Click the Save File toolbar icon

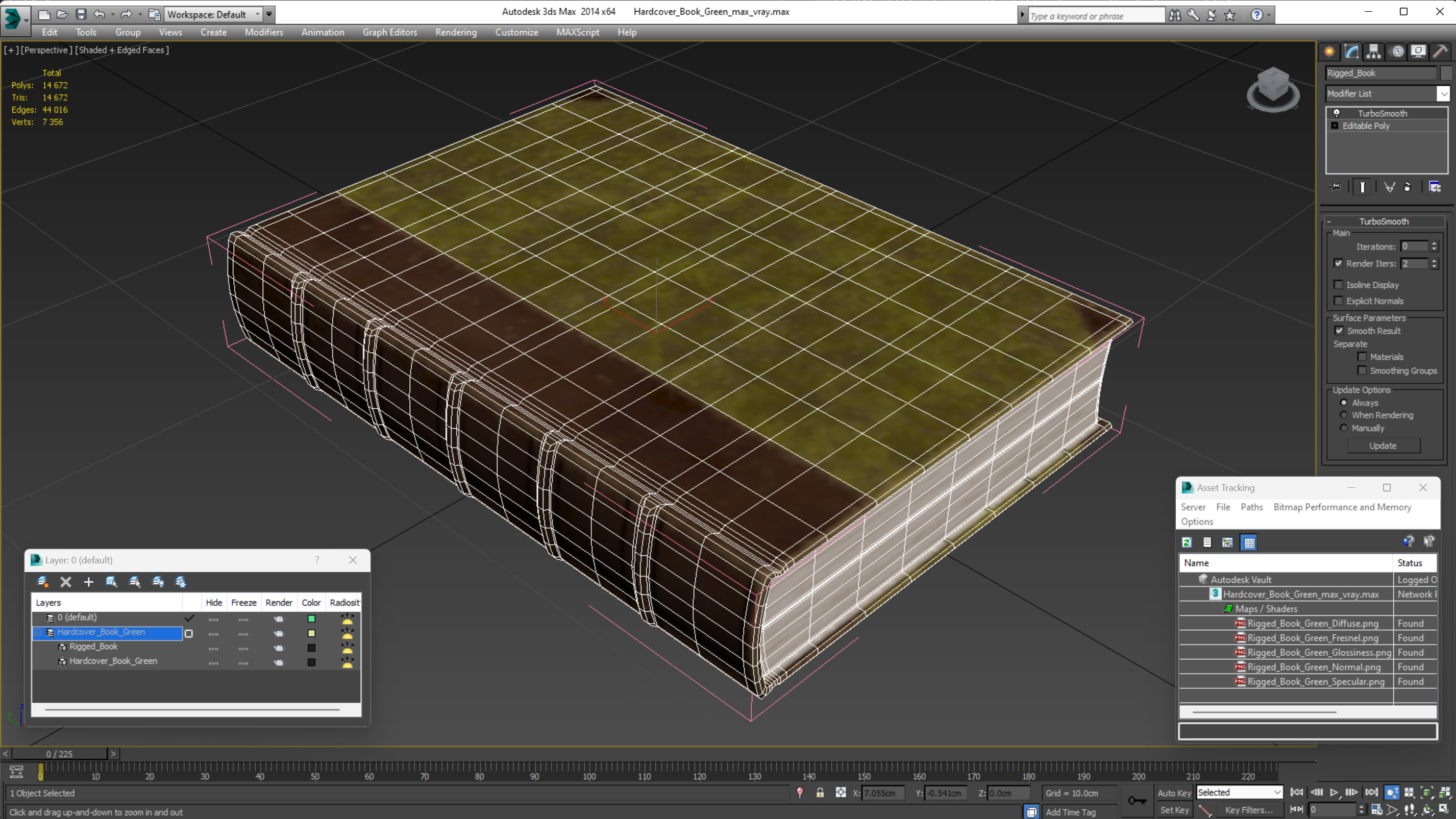81,14
